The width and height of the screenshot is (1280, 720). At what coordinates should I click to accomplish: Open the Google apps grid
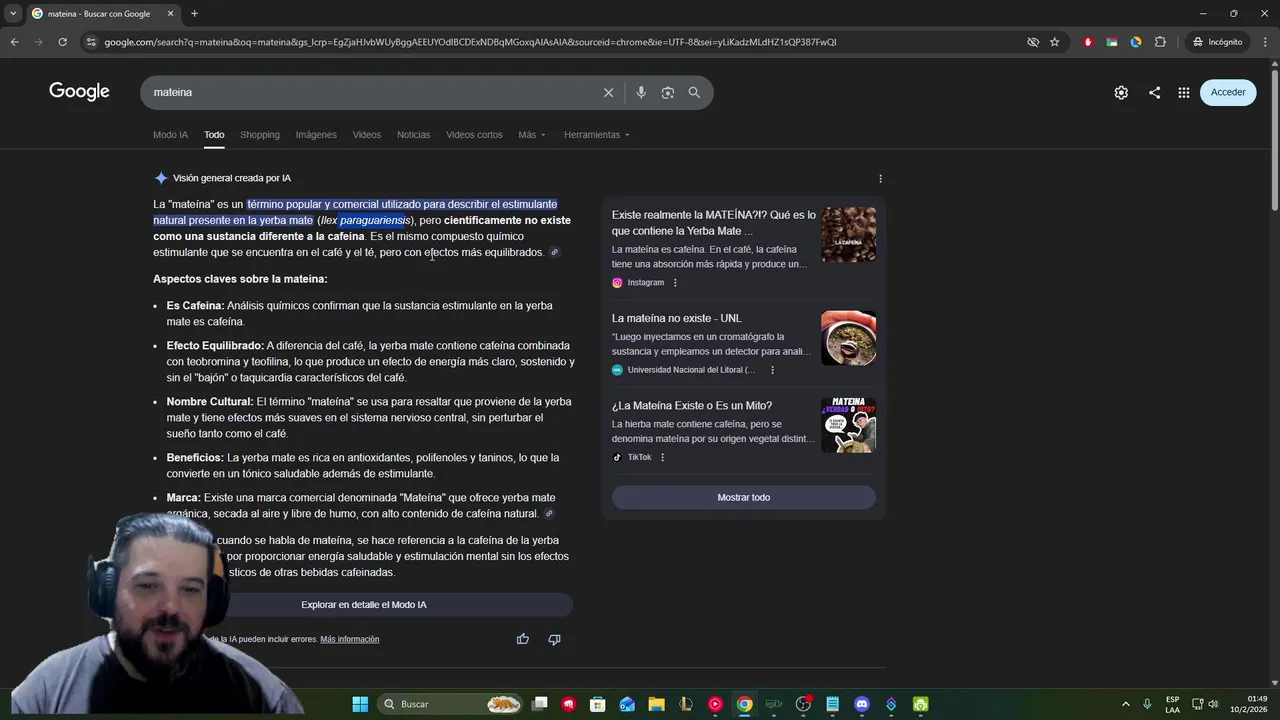tap(1184, 92)
